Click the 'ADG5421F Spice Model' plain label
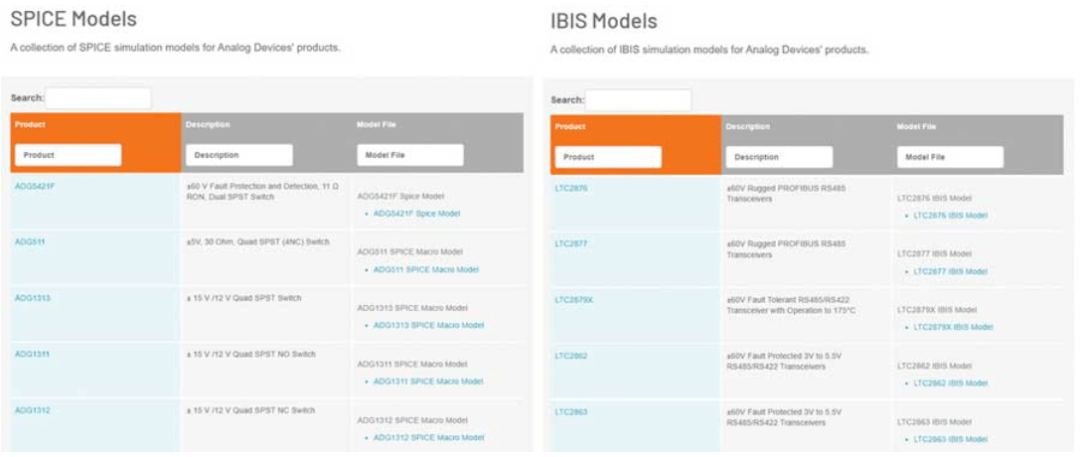This screenshot has width=1080, height=457. (401, 196)
